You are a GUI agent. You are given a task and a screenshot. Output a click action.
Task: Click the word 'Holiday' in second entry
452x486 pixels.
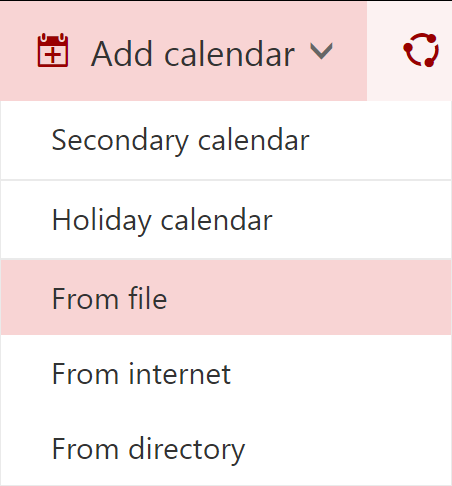(x=102, y=220)
